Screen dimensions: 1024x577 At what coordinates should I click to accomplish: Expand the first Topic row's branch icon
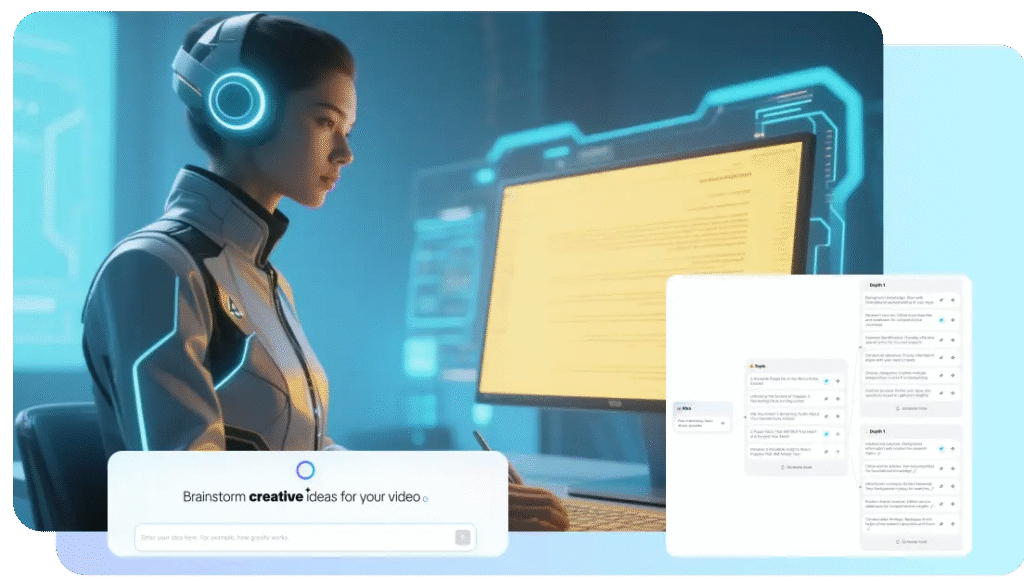pyautogui.click(x=838, y=380)
